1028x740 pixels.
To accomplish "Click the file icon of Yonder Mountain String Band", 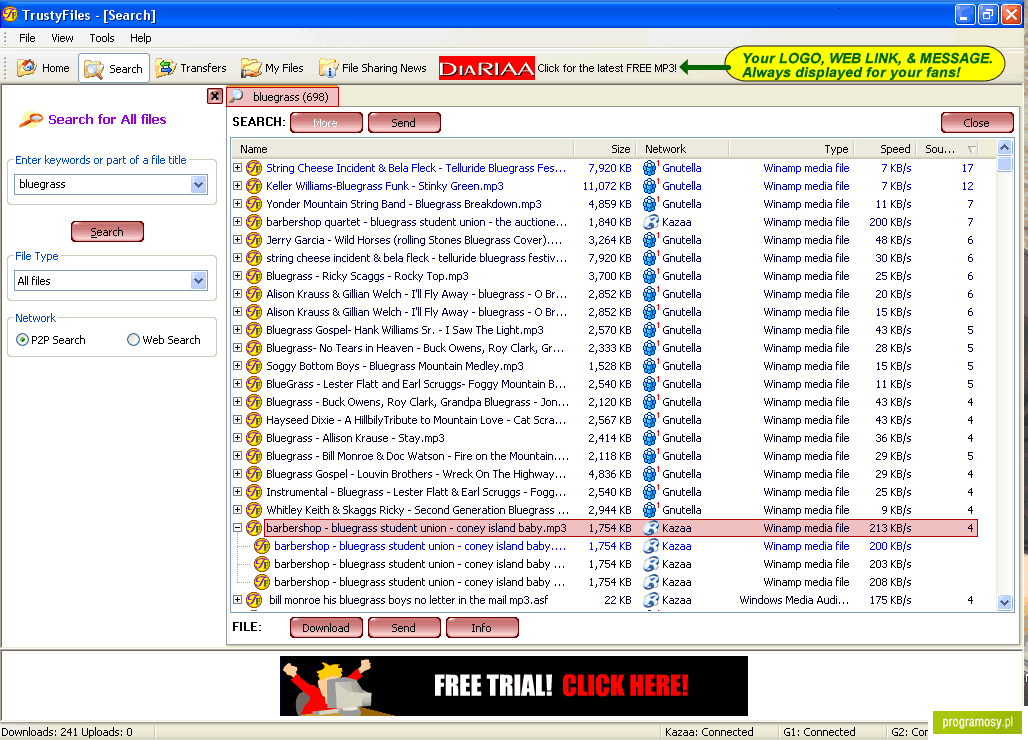I will tap(254, 204).
